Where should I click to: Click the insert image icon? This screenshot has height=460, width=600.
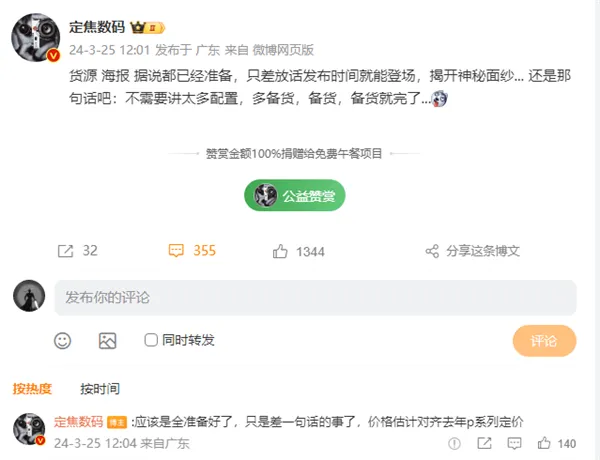point(108,341)
